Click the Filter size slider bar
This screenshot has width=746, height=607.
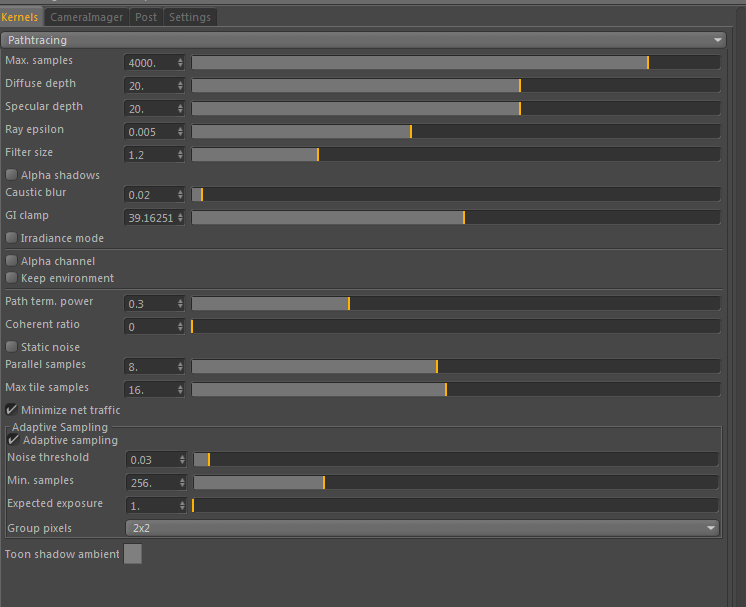click(456, 154)
